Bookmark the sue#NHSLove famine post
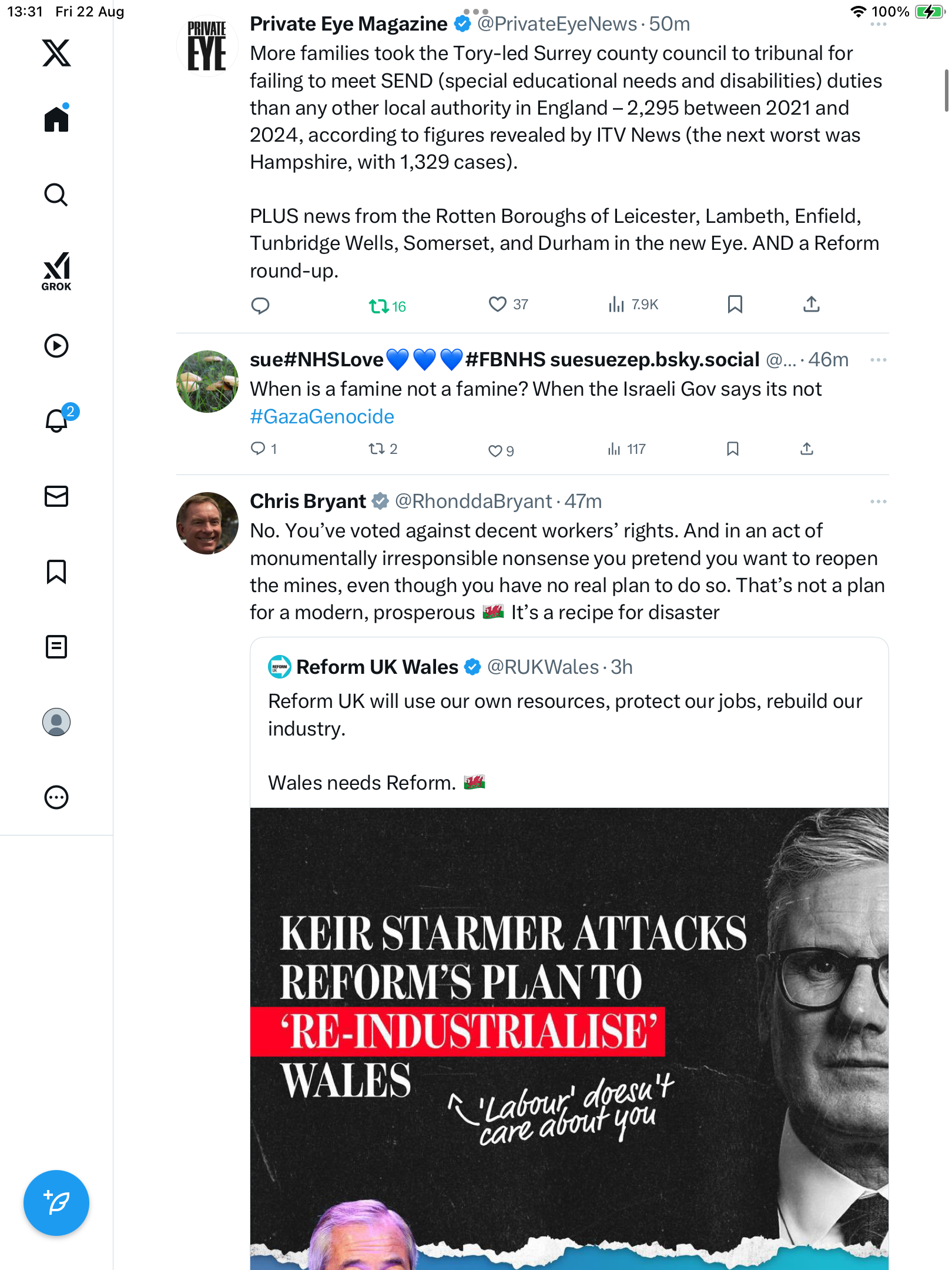The height and width of the screenshot is (1270, 952). tap(732, 449)
